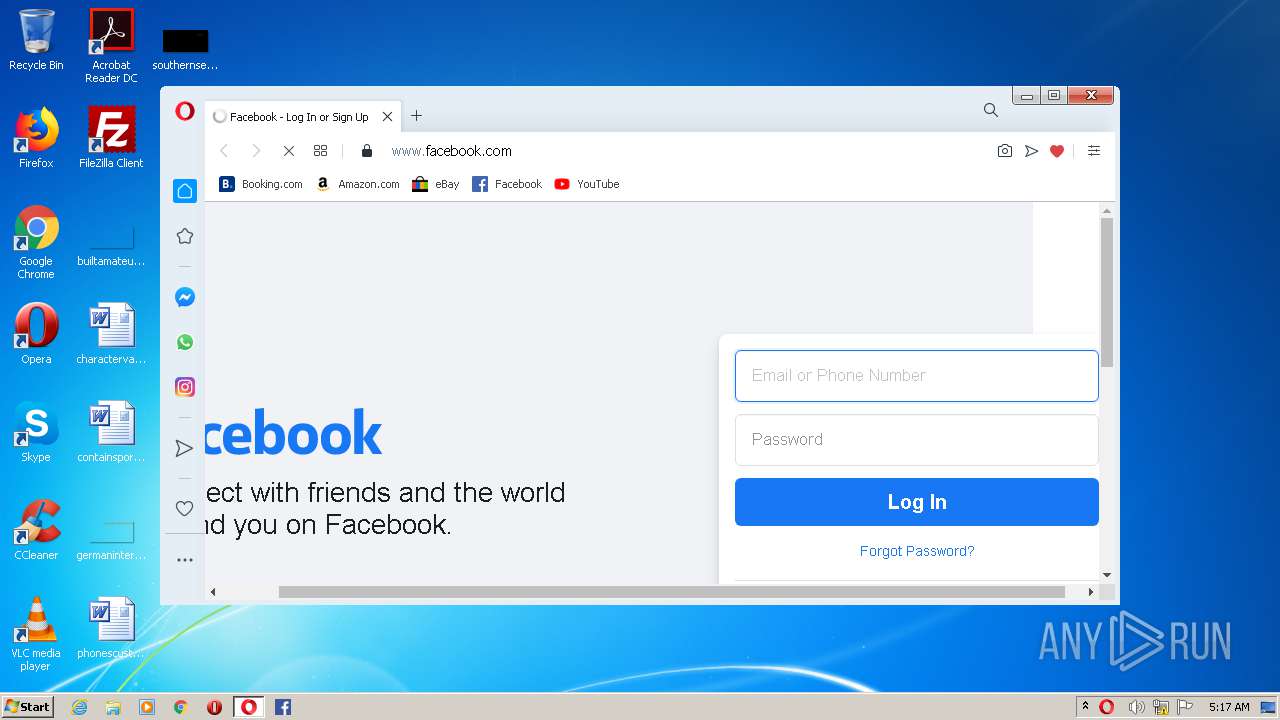Send page to My Flow icon

coord(1031,151)
